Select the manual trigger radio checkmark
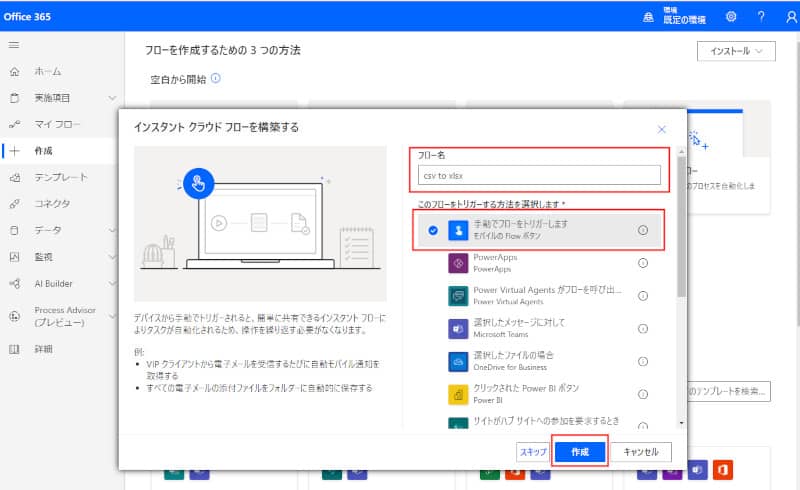Screen dimensions: 800x490 click(433, 230)
